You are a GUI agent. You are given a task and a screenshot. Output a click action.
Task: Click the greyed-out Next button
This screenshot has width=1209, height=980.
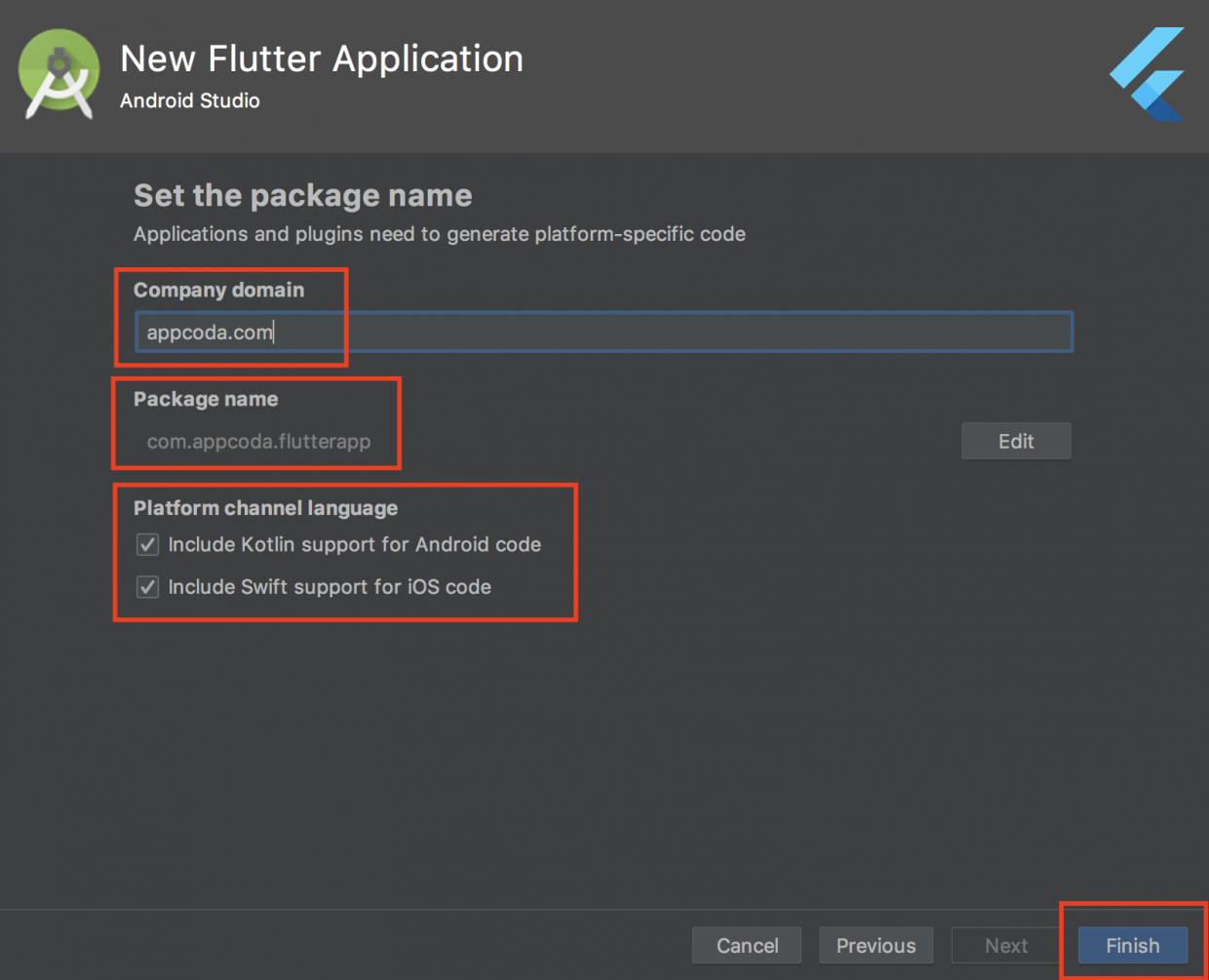pos(1005,945)
